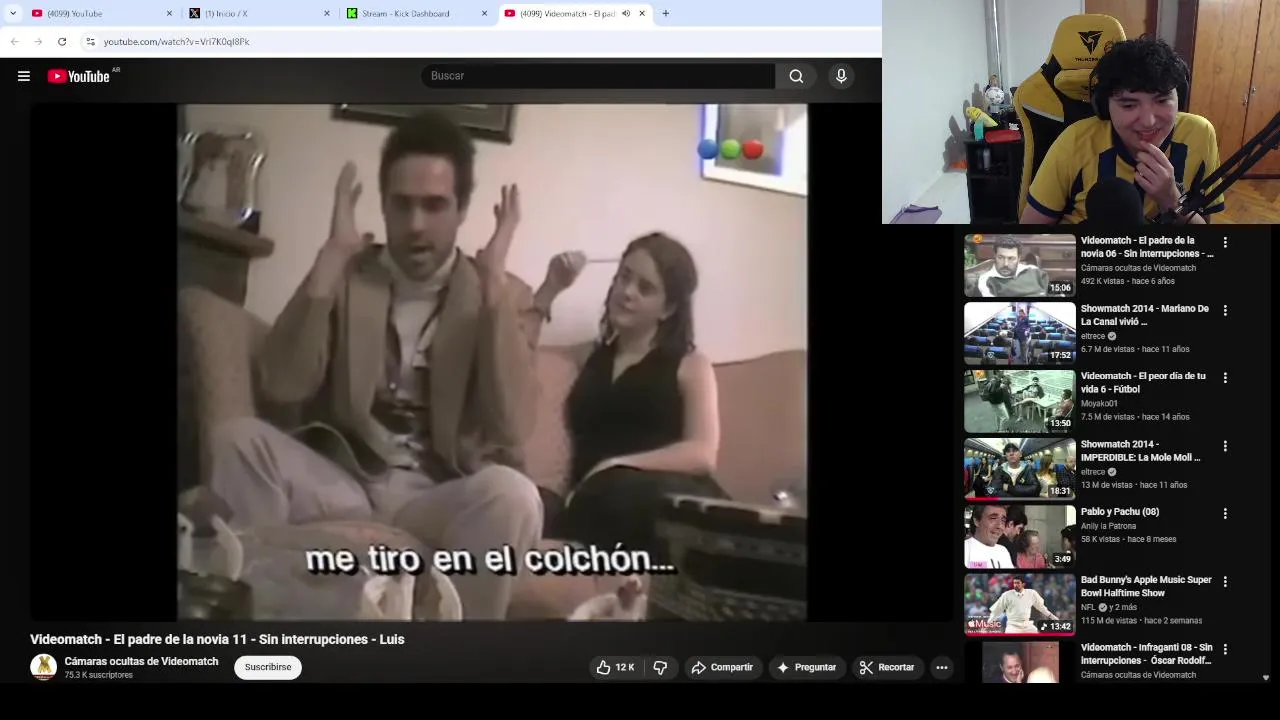
Task: Open the Bad Bunny Super Bowl Halftime thumbnail
Action: click(x=1019, y=605)
